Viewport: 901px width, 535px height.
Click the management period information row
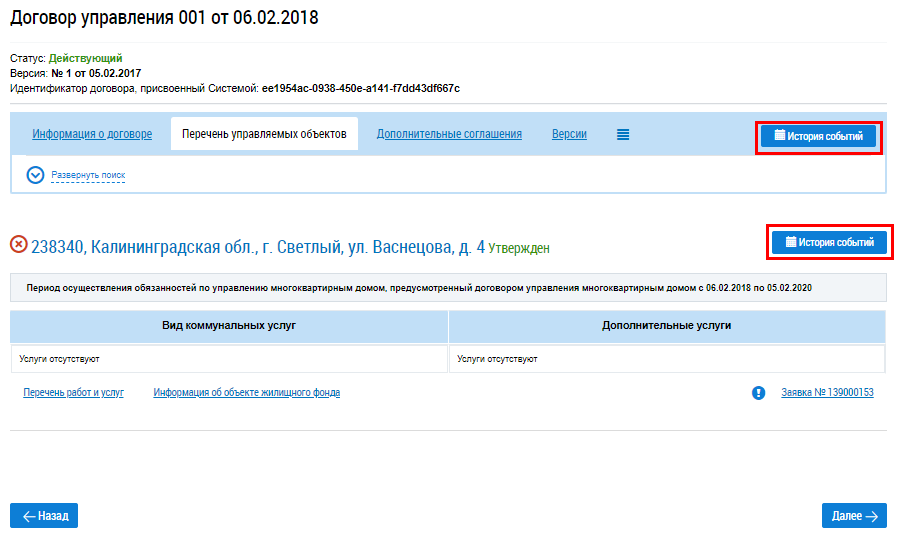pos(448,288)
